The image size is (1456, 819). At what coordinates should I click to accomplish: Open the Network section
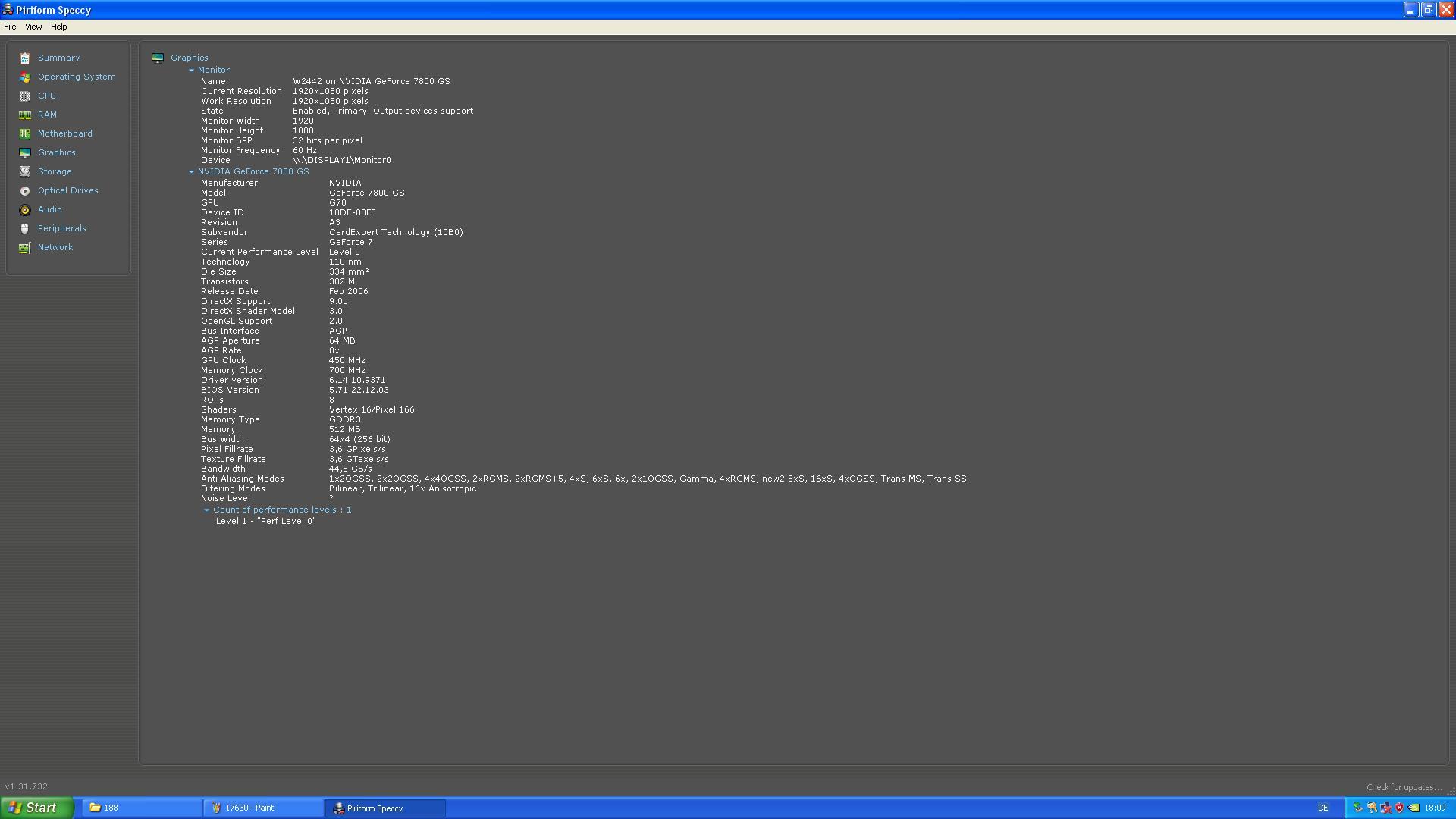coord(55,247)
